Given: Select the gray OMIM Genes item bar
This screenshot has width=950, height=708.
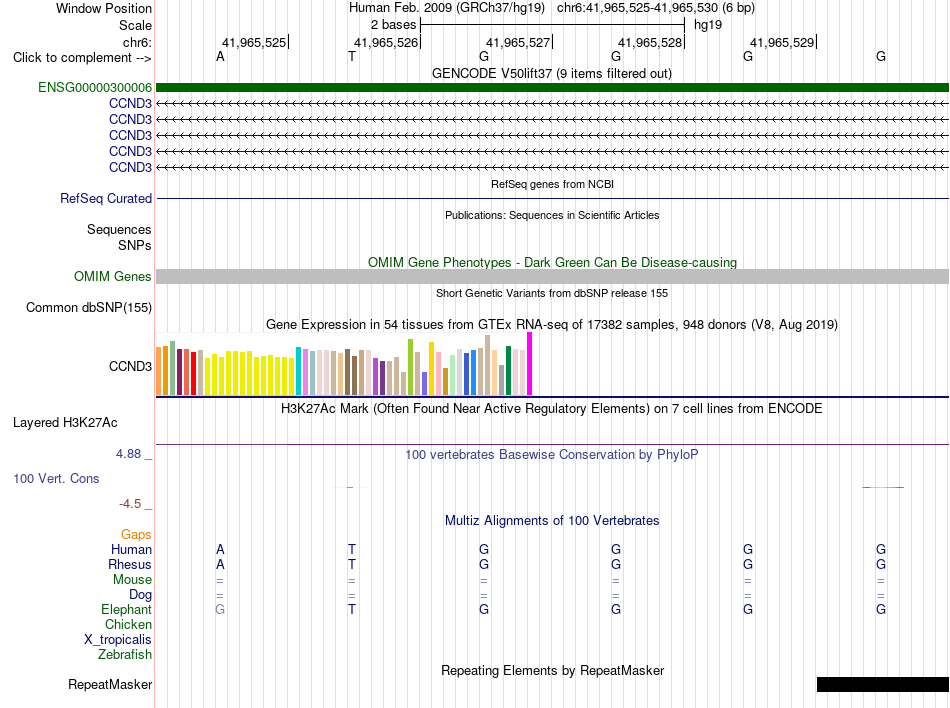Looking at the screenshot, I should (x=552, y=276).
